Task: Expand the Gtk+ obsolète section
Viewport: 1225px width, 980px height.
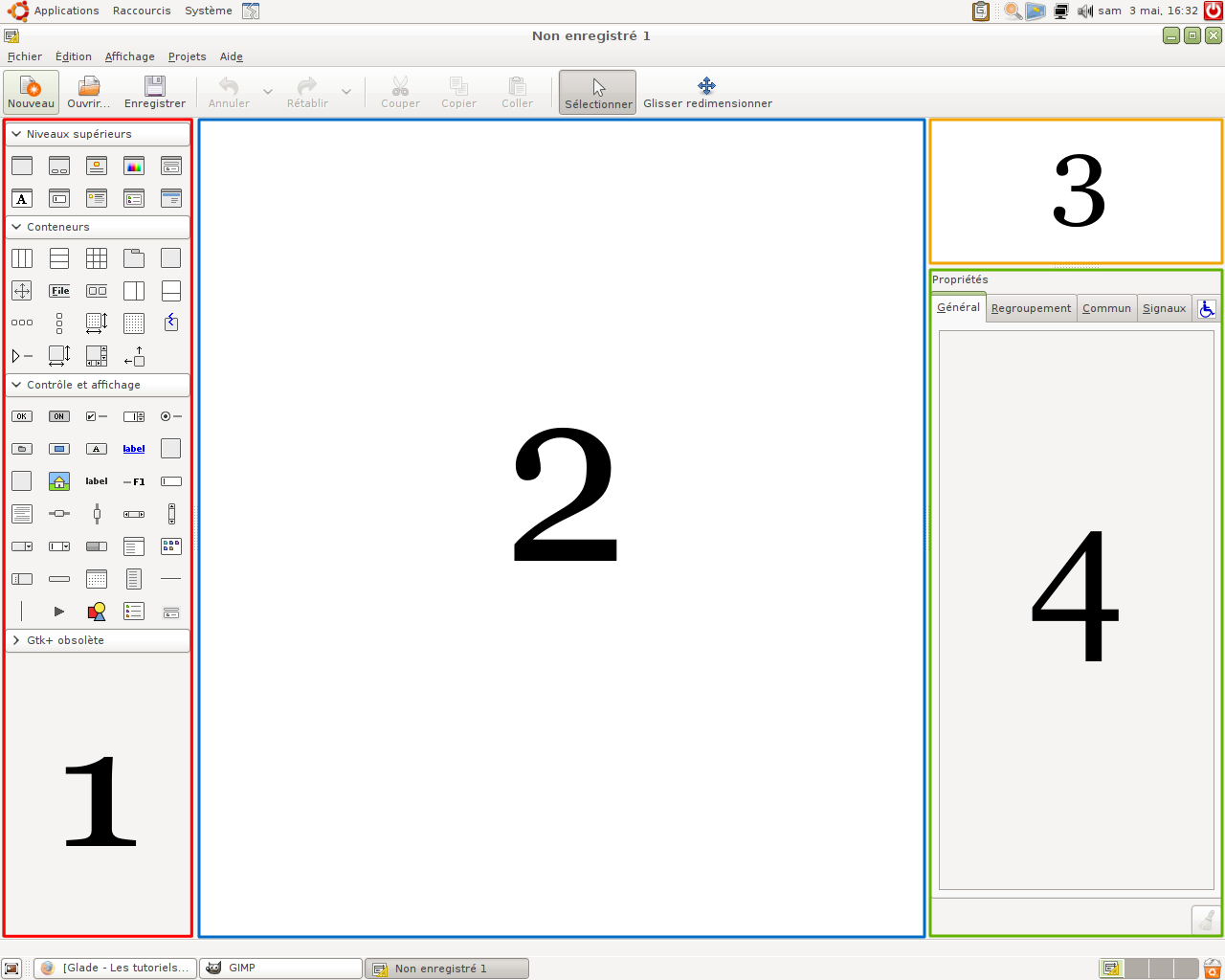Action: 16,640
